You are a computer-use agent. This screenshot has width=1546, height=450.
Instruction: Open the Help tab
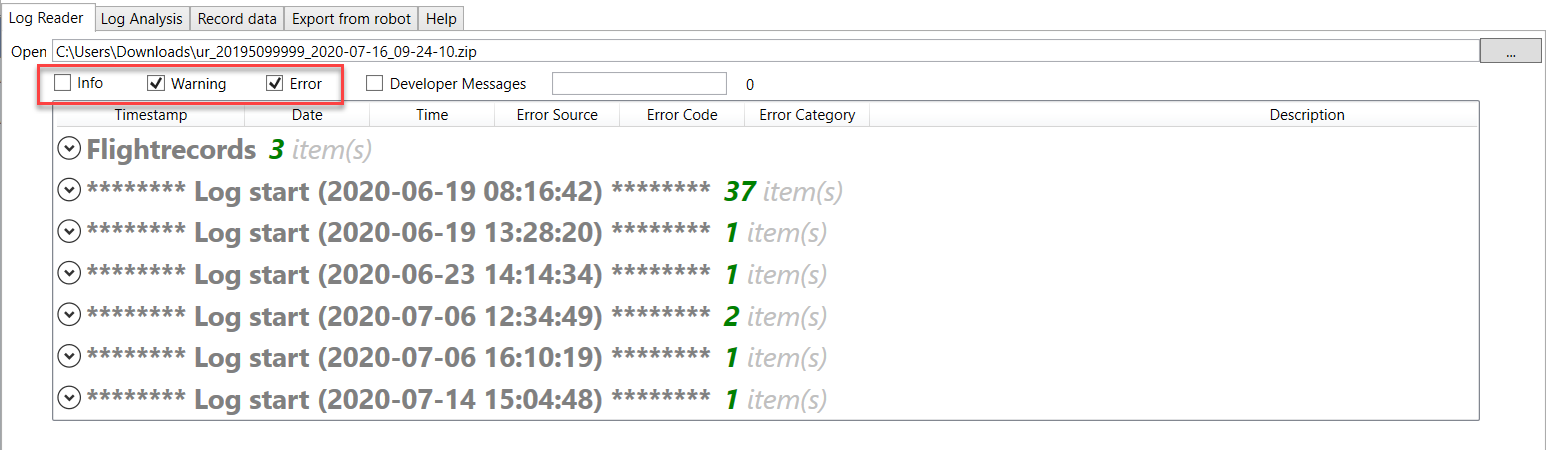441,19
